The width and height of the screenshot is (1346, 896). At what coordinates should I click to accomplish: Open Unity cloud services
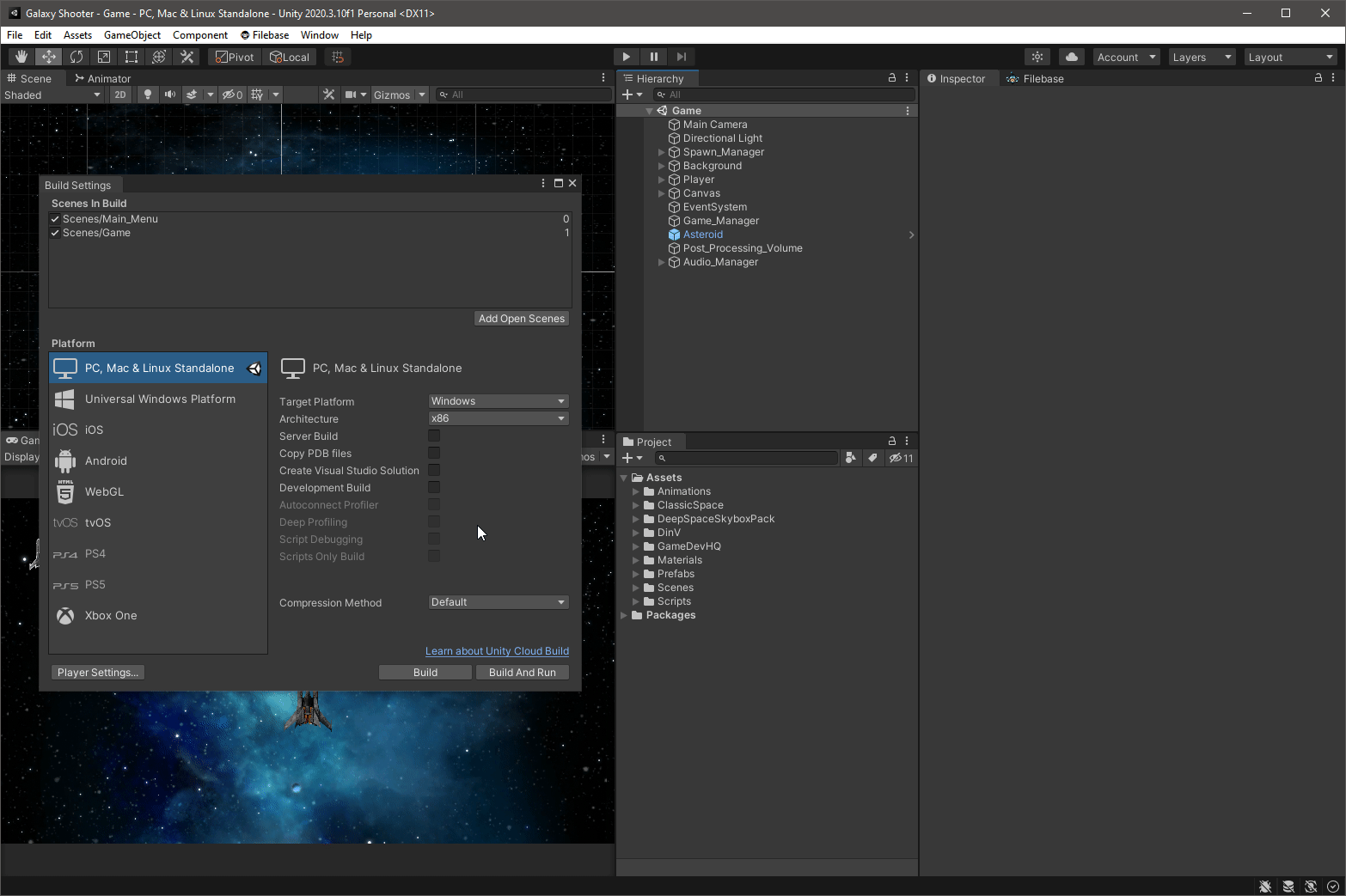(x=1071, y=57)
